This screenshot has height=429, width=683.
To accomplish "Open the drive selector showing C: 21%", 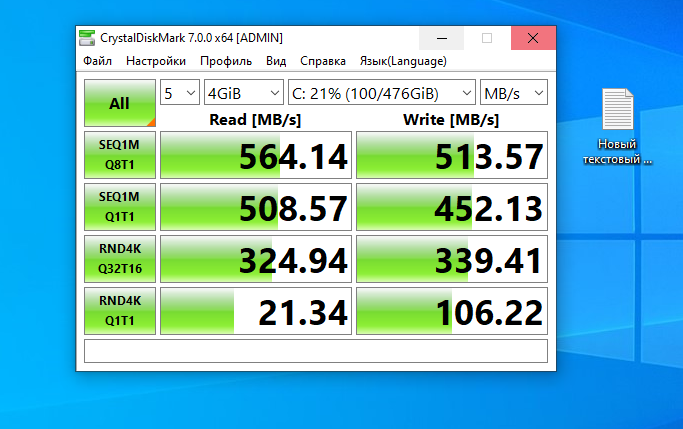I will (x=382, y=92).
